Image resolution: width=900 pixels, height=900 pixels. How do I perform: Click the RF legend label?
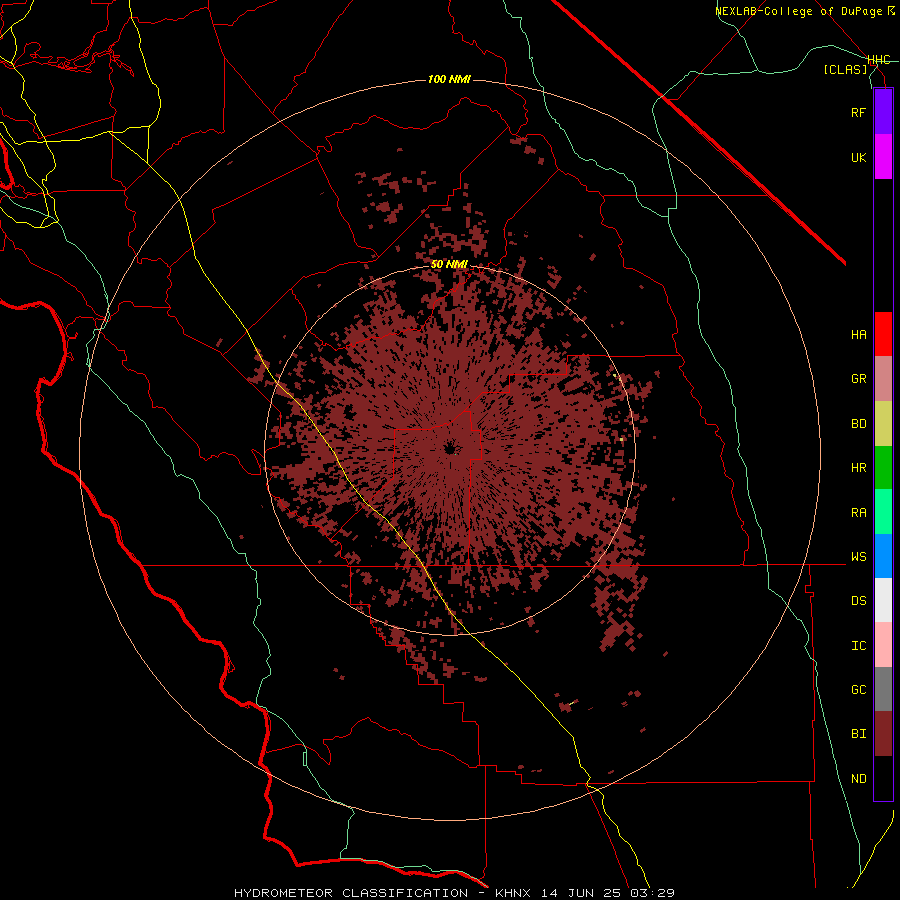[858, 112]
